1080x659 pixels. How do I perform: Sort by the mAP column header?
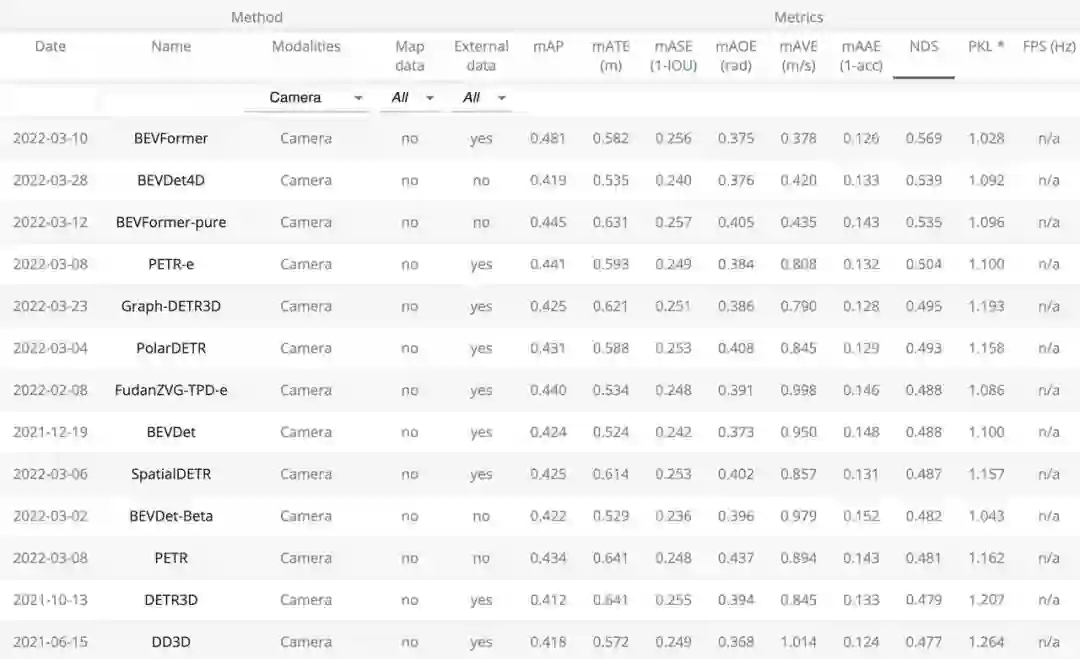(x=548, y=47)
